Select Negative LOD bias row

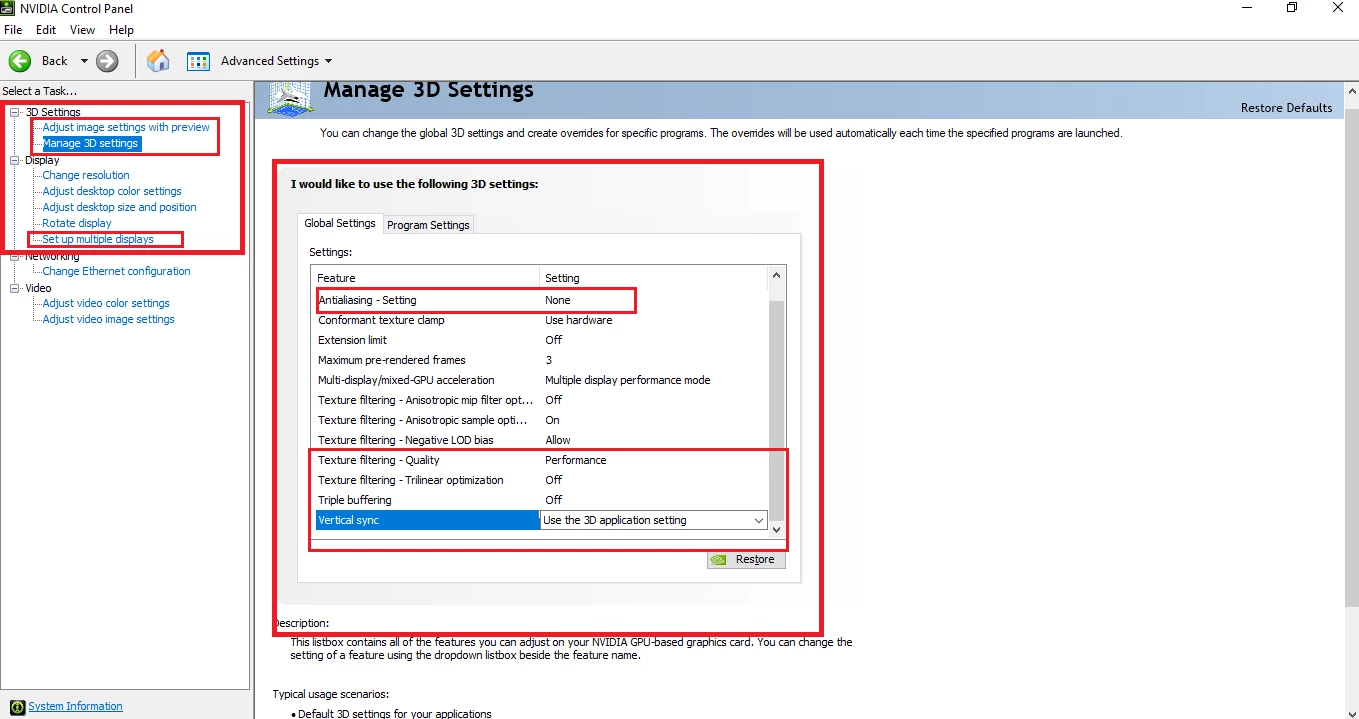click(540, 440)
